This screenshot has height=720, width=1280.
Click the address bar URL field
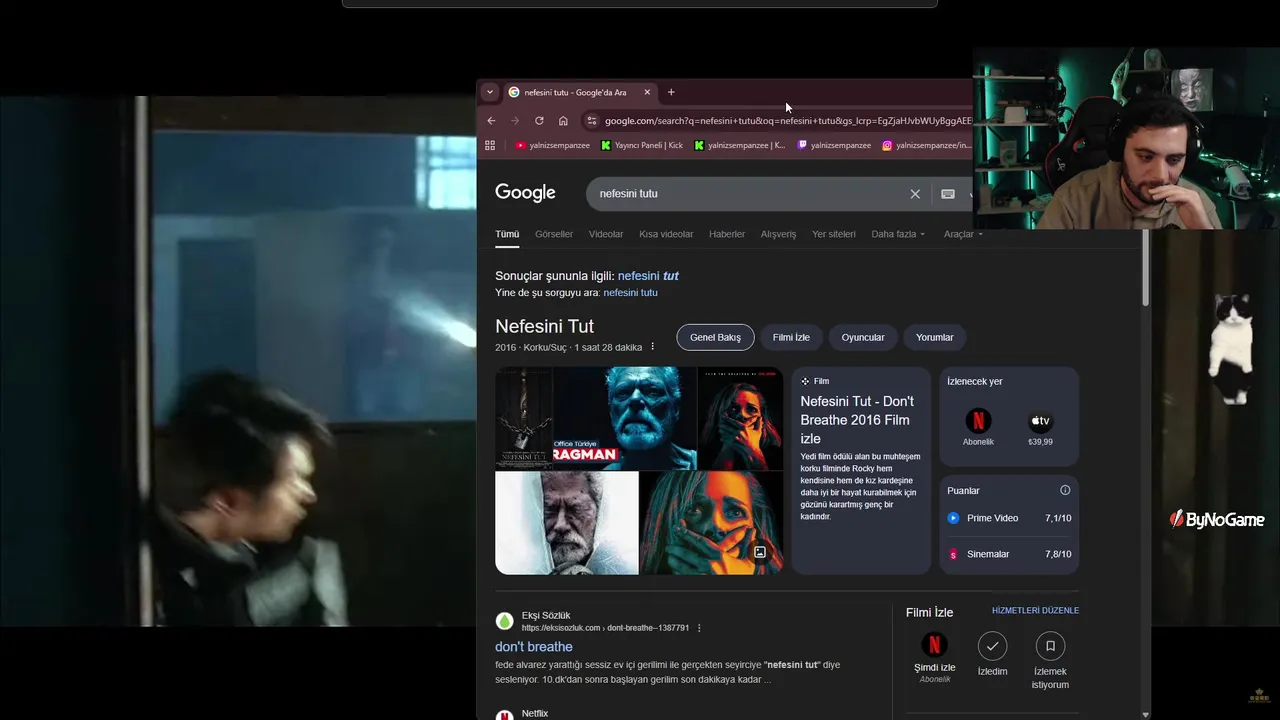click(x=787, y=121)
